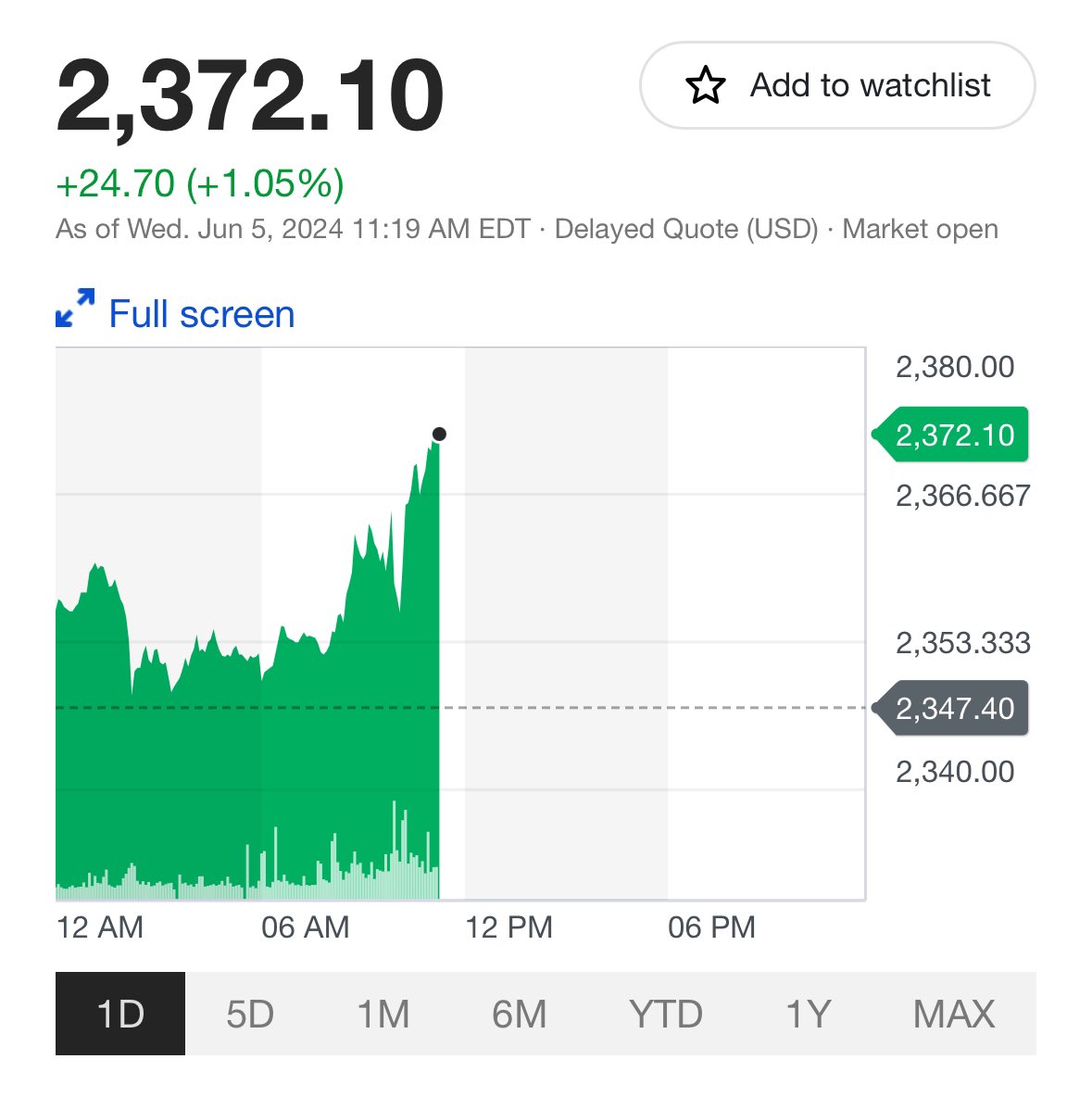
Task: Click the gray 2,347.40 previous close tag
Action: point(950,708)
